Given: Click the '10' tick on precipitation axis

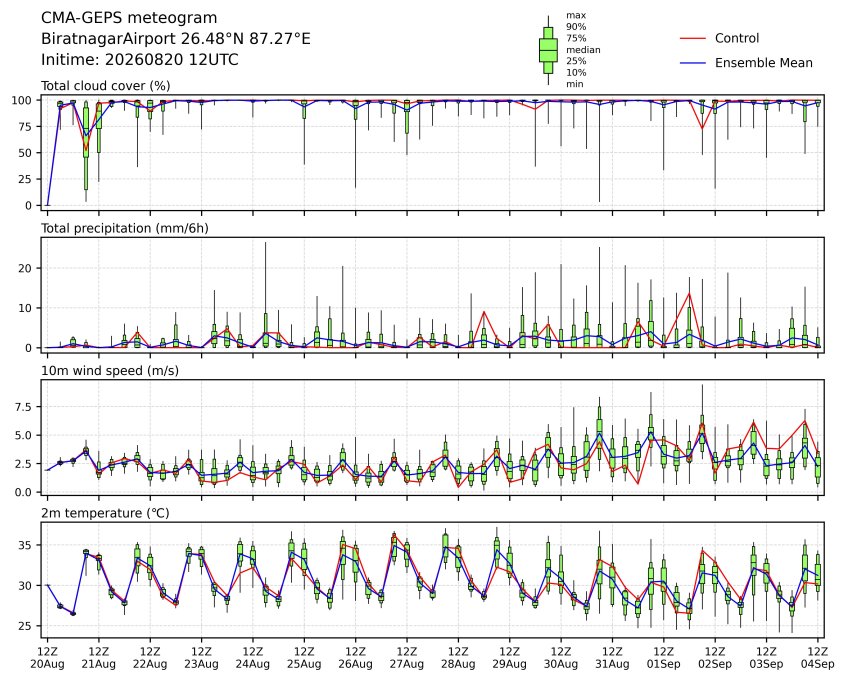Looking at the screenshot, I should tap(25, 308).
